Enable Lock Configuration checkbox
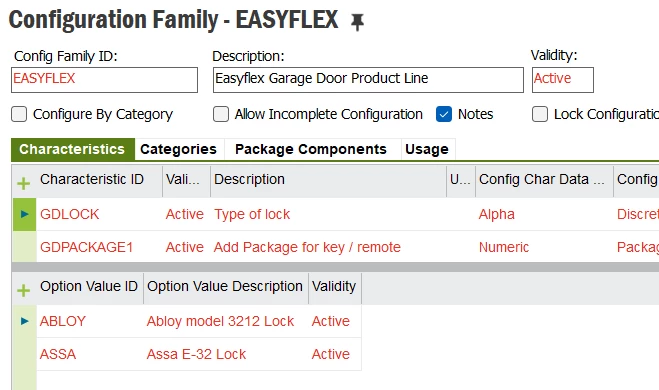This screenshot has height=390, width=659. (540, 114)
